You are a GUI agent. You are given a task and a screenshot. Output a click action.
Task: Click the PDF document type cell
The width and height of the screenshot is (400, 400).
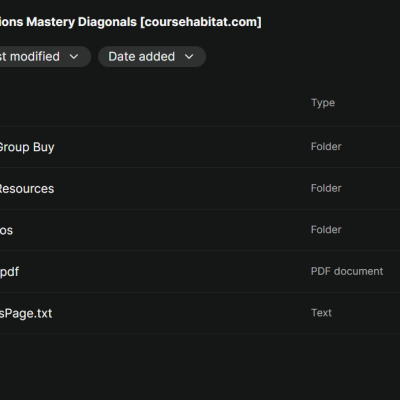click(347, 271)
